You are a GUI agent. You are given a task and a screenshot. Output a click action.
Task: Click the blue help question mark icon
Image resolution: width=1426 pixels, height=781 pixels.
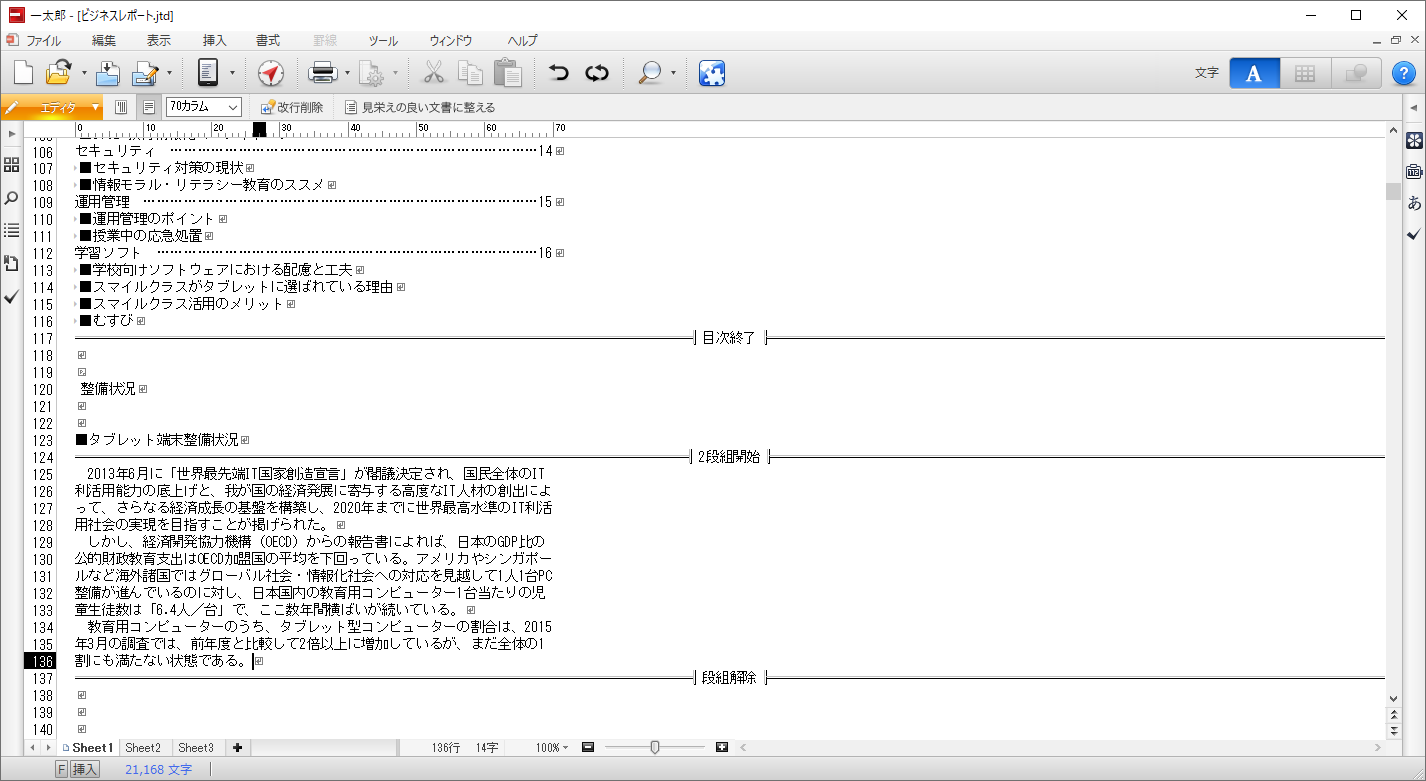pyautogui.click(x=1404, y=73)
